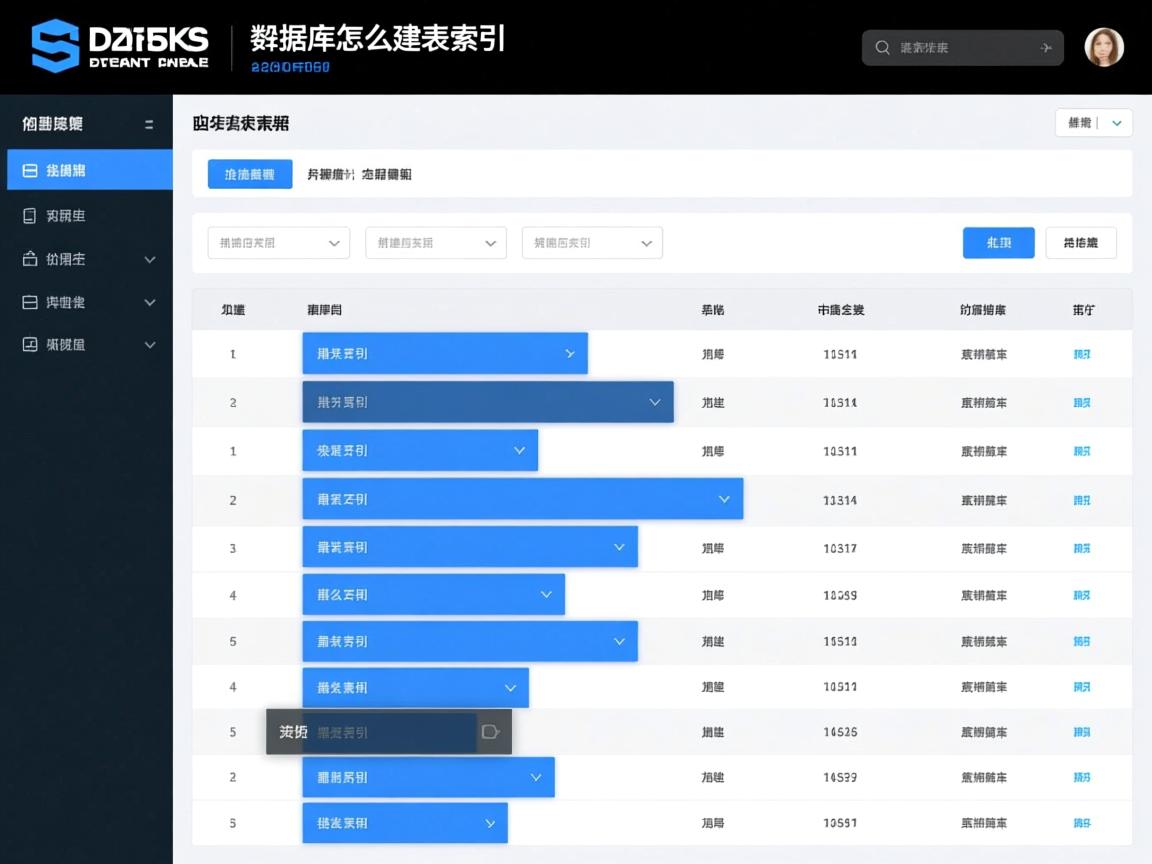
Task: Select the active blue tab on the left
Action: tap(249, 174)
